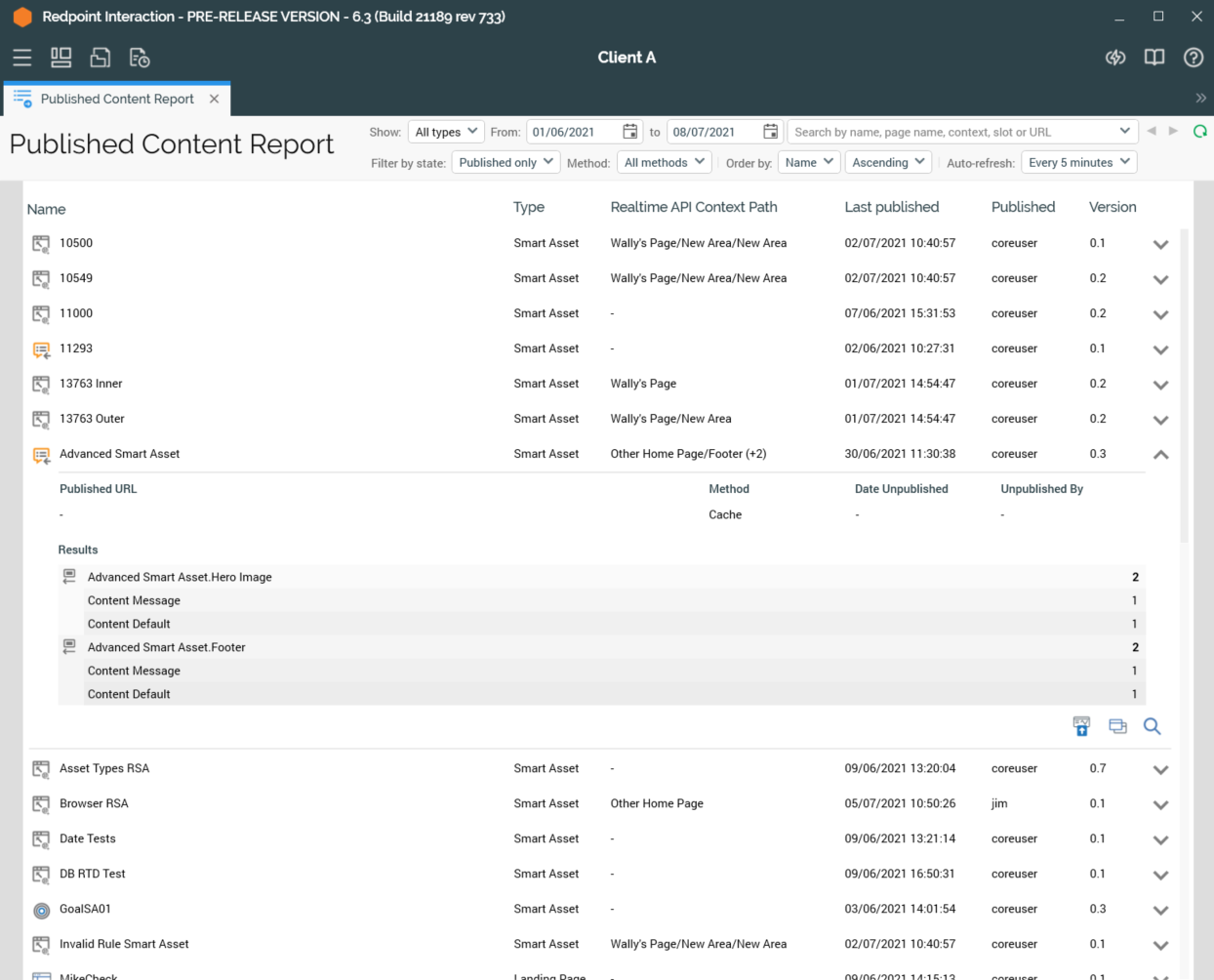Viewport: 1214px width, 980px height.
Task: Select the Advanced Smart Asset.Footer result row
Action: [166, 647]
